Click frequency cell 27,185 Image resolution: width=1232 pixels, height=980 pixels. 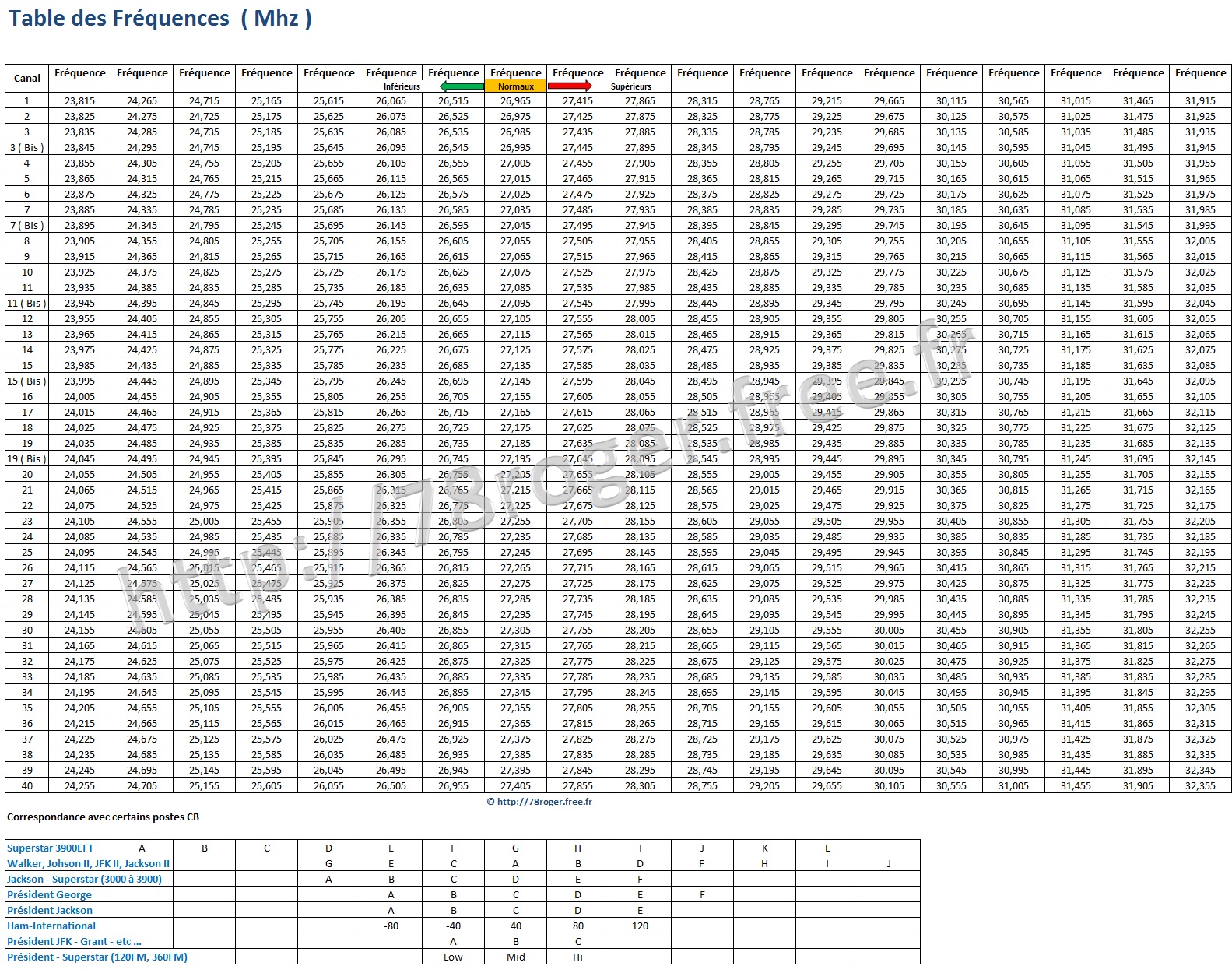516,444
